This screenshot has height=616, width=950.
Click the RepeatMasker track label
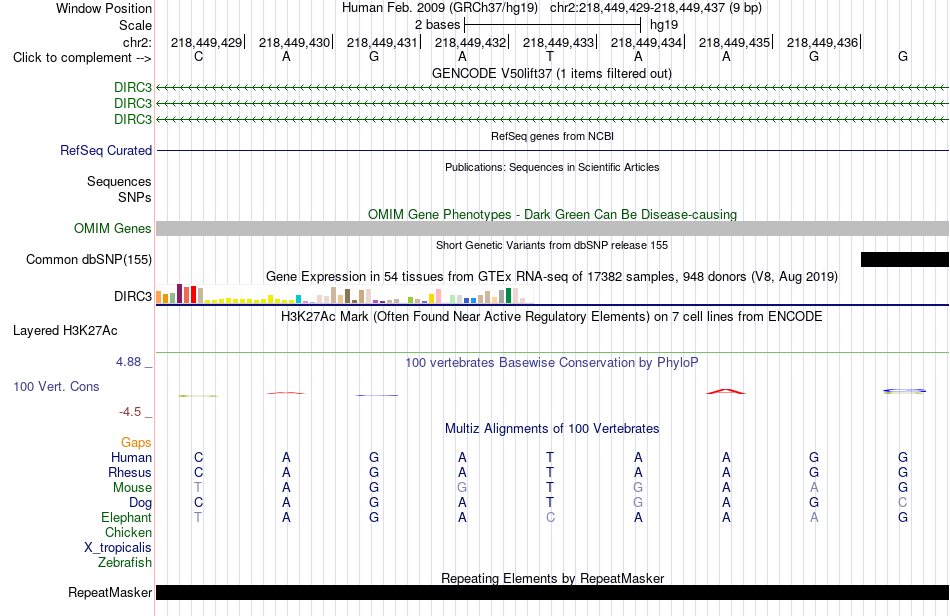[x=110, y=592]
